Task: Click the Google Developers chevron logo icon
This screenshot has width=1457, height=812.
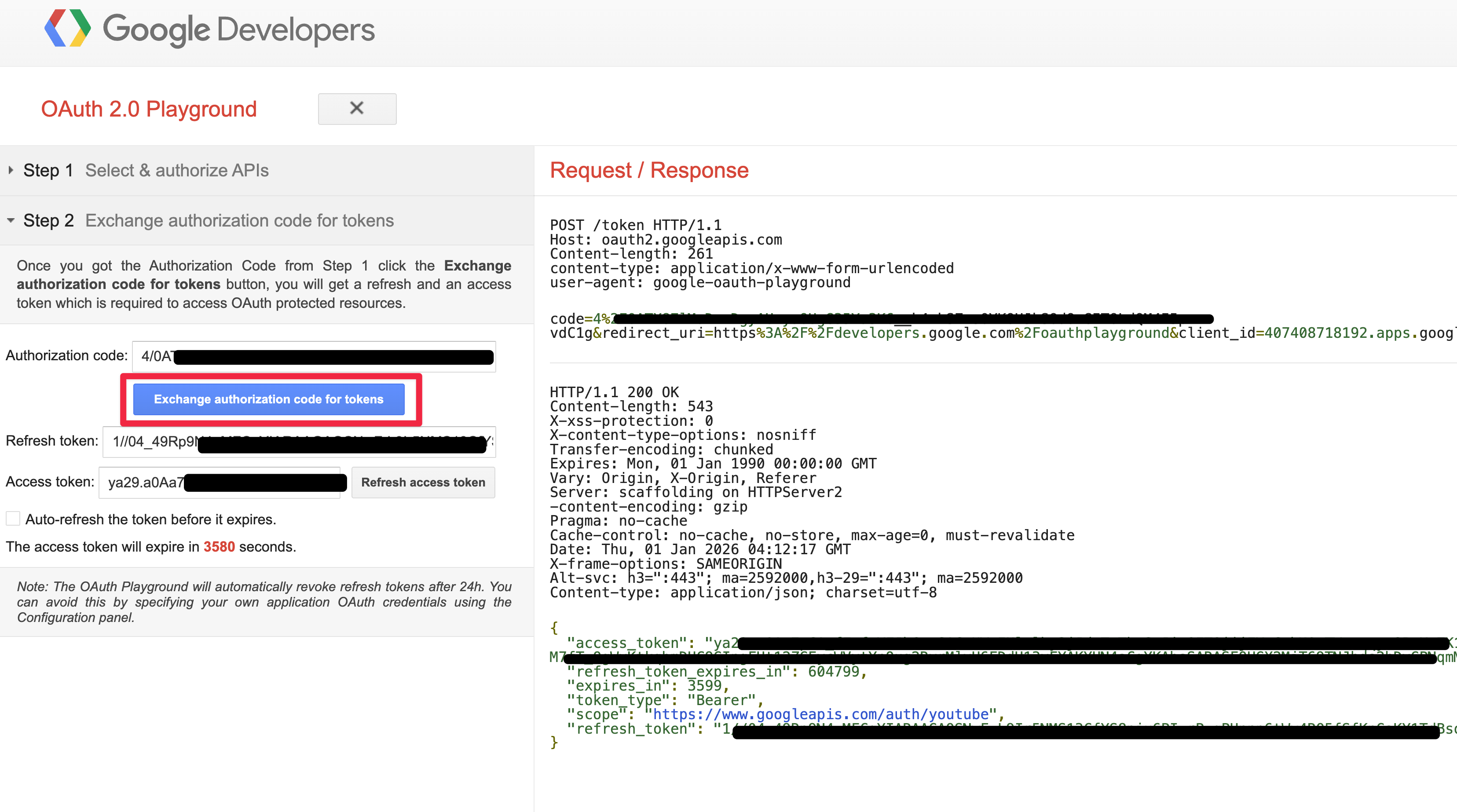Action: pyautogui.click(x=67, y=28)
